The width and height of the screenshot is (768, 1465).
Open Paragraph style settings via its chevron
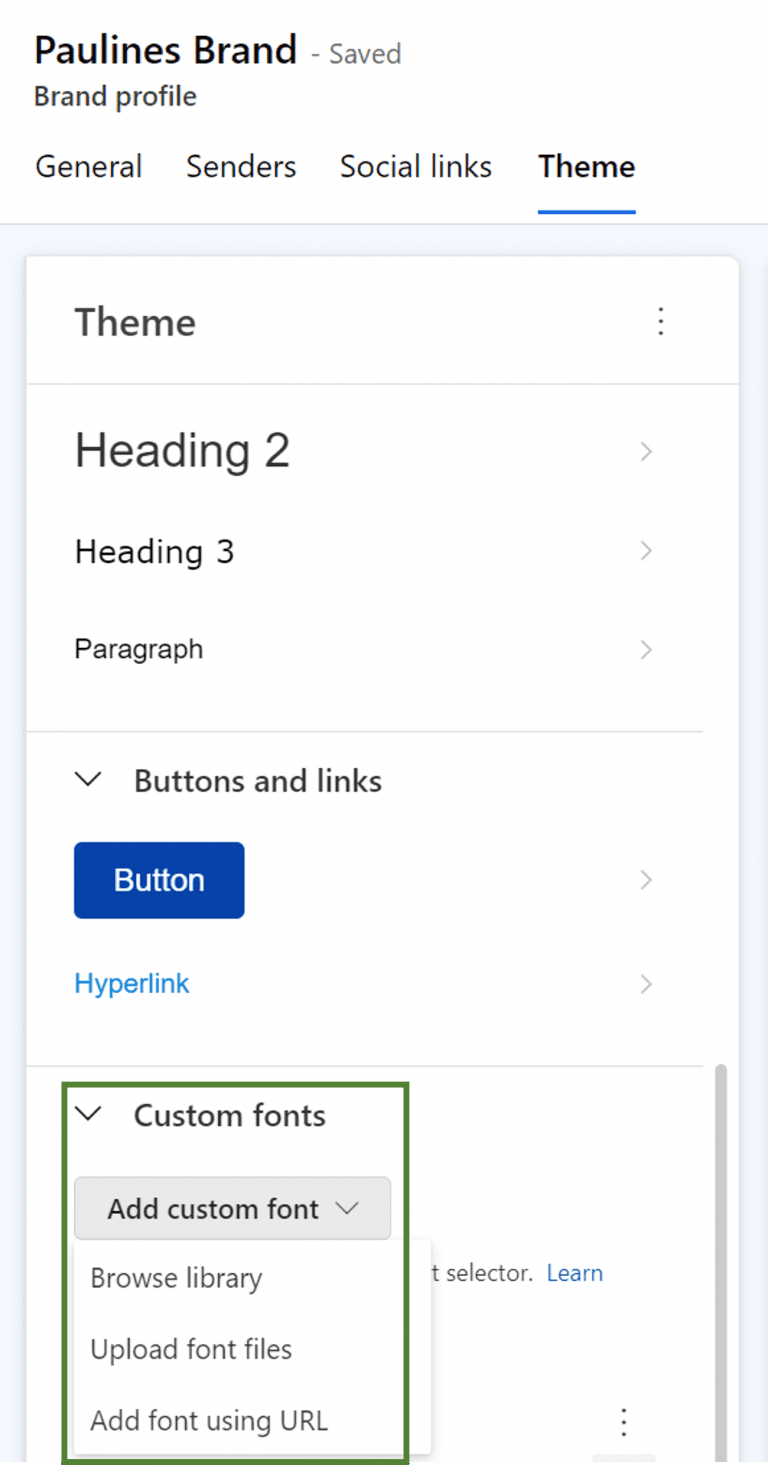click(646, 649)
